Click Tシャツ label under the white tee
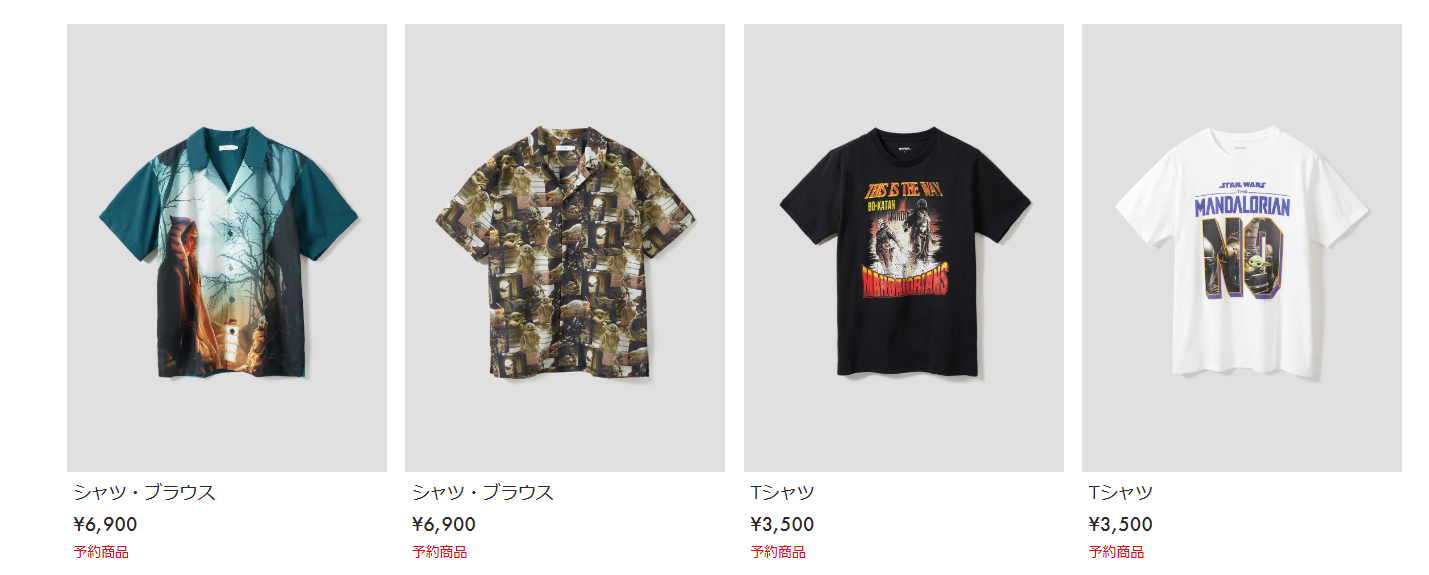The height and width of the screenshot is (575, 1429). [1121, 492]
